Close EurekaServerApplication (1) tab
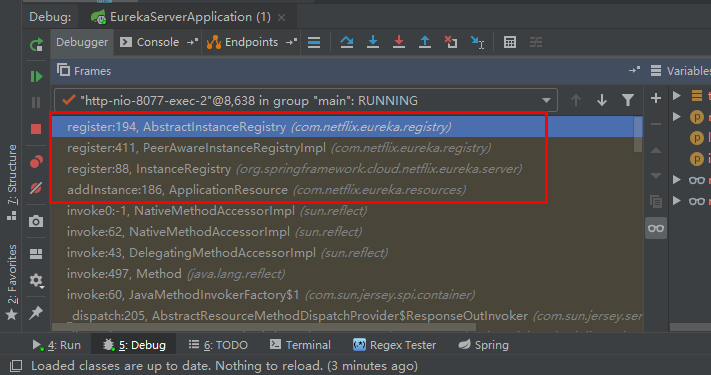711x375 pixels. [x=282, y=18]
